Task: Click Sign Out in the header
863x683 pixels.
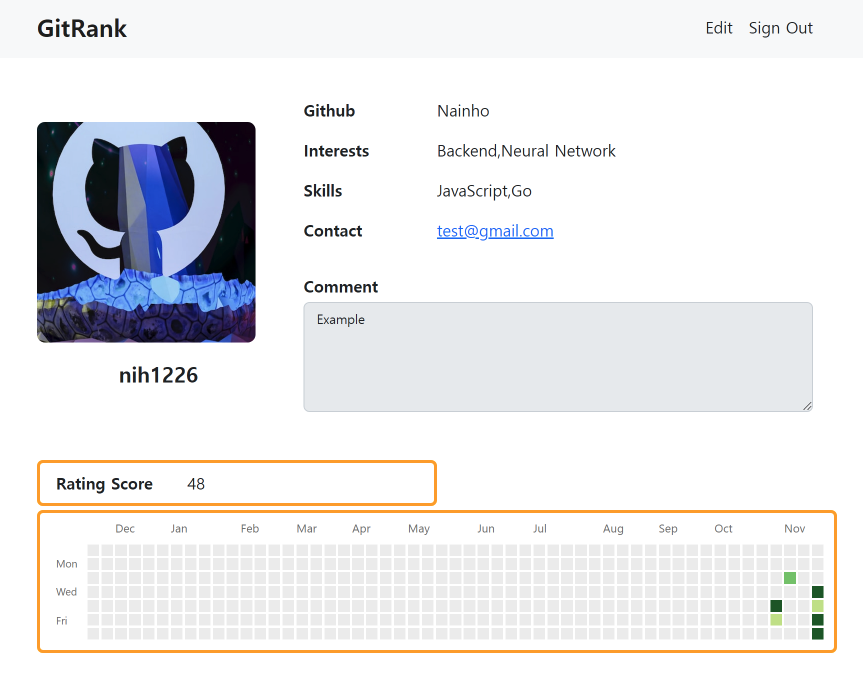Action: click(780, 28)
